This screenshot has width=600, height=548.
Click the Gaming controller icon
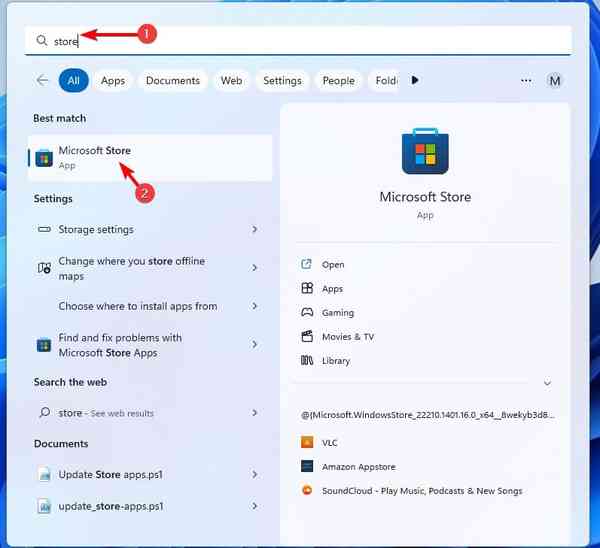(x=307, y=312)
